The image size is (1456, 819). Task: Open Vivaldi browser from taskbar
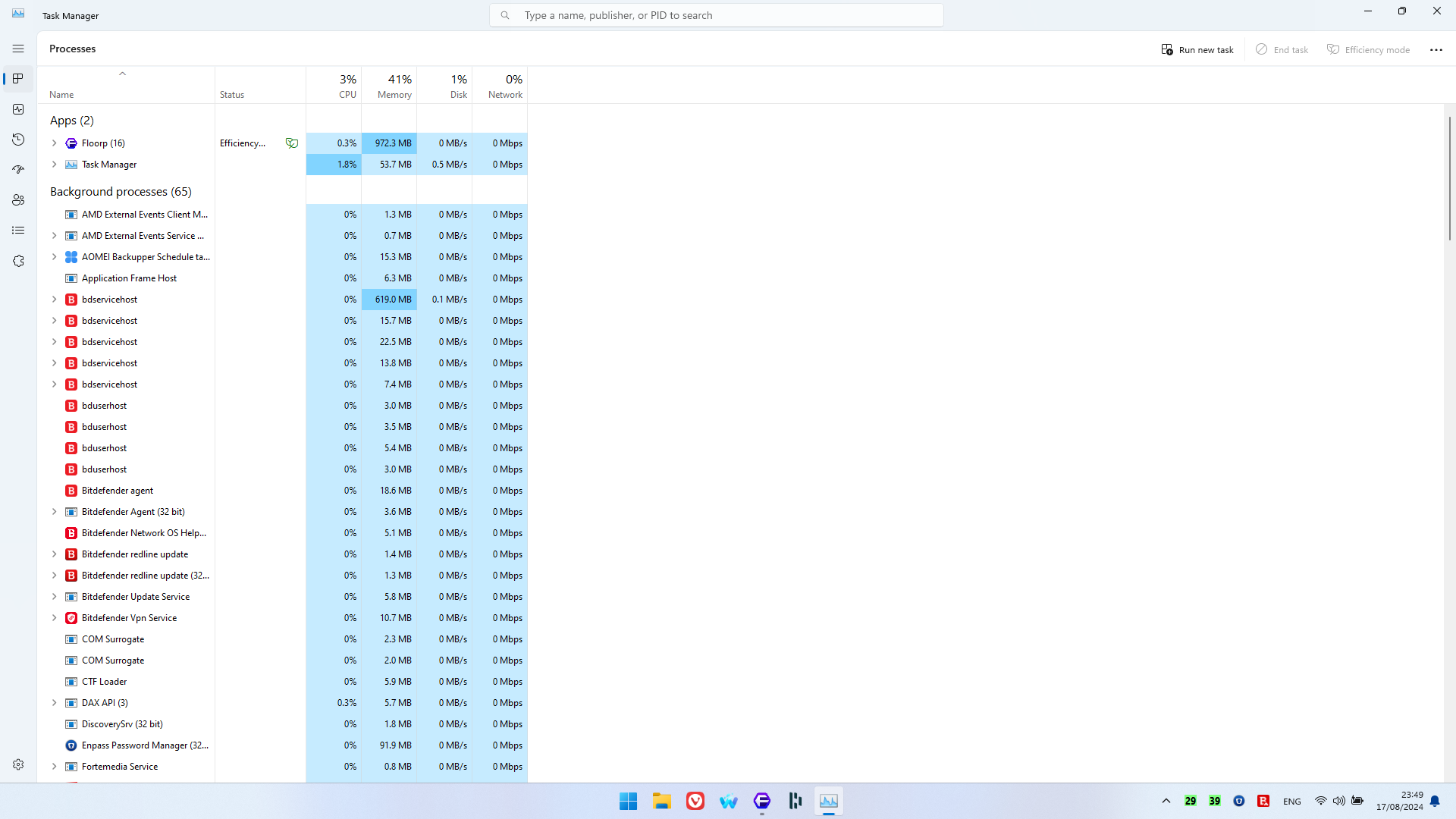pos(695,802)
